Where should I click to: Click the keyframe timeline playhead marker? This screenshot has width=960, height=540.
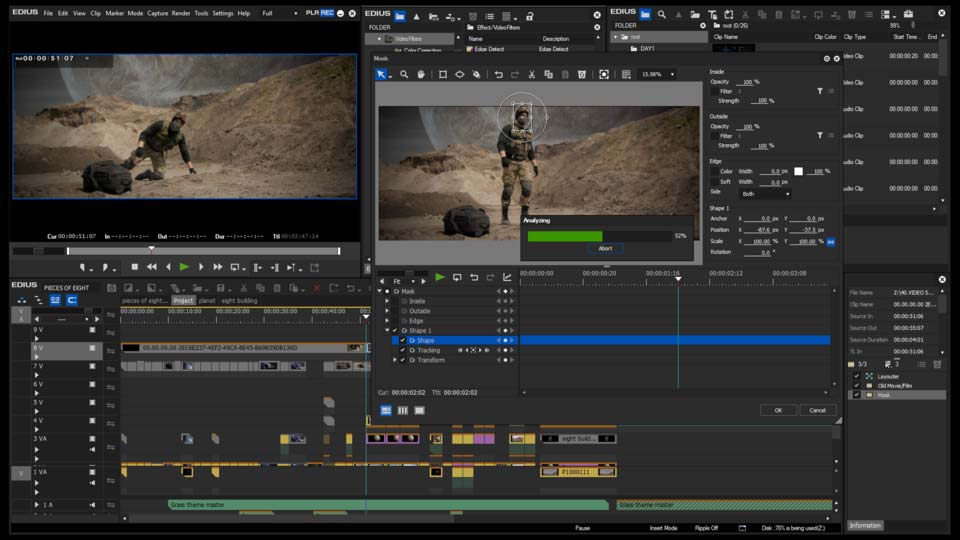(x=678, y=279)
